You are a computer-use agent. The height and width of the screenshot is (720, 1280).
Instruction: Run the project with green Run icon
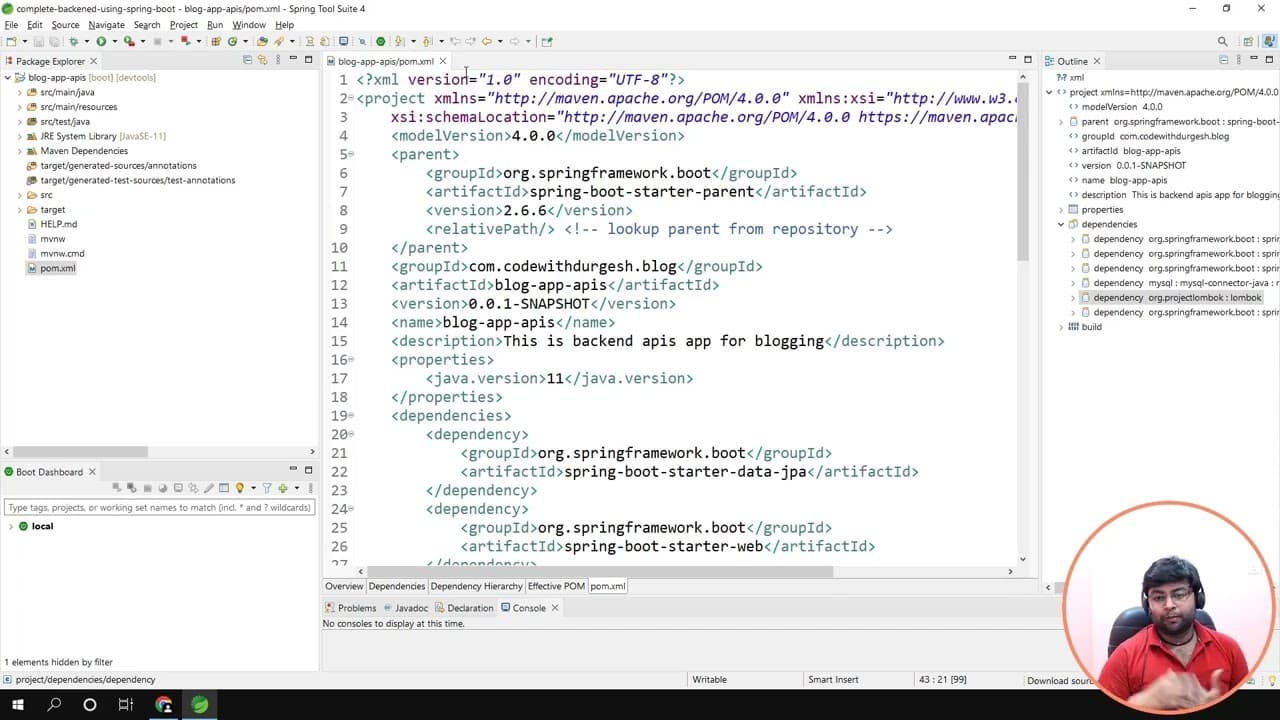coord(101,41)
